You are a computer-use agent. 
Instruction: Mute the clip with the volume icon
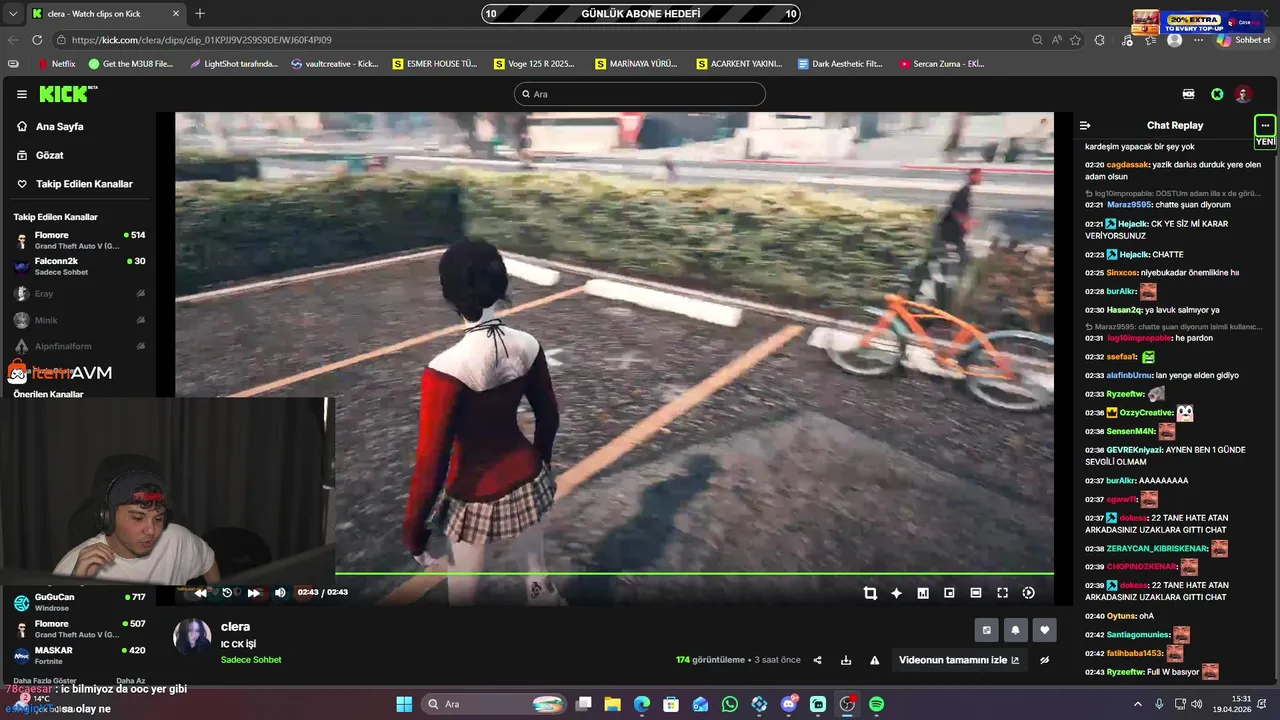click(280, 593)
